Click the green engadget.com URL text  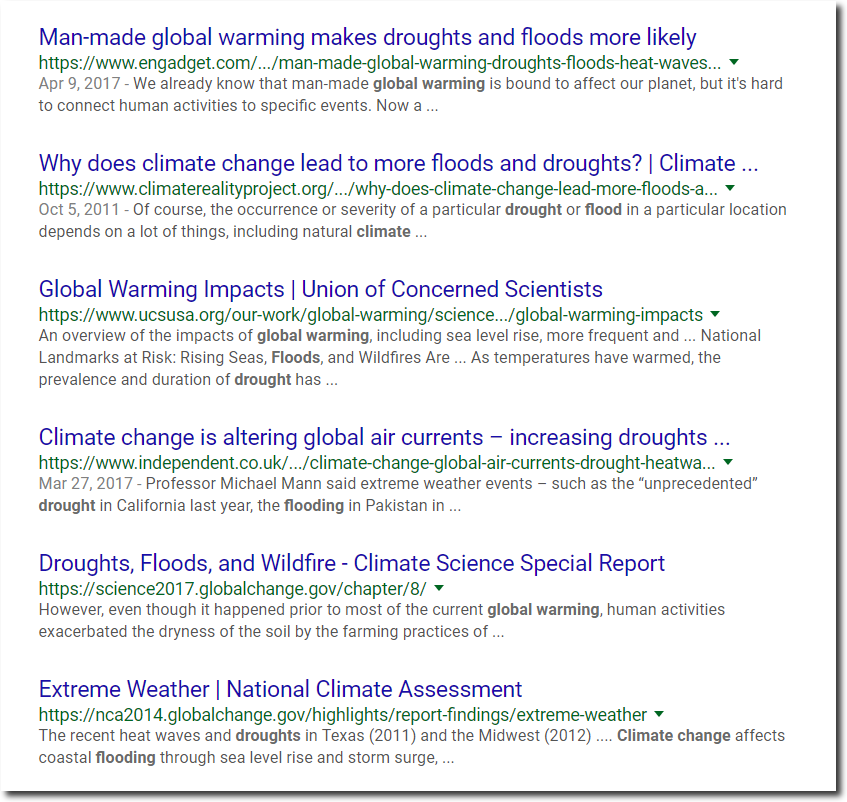pos(380,63)
